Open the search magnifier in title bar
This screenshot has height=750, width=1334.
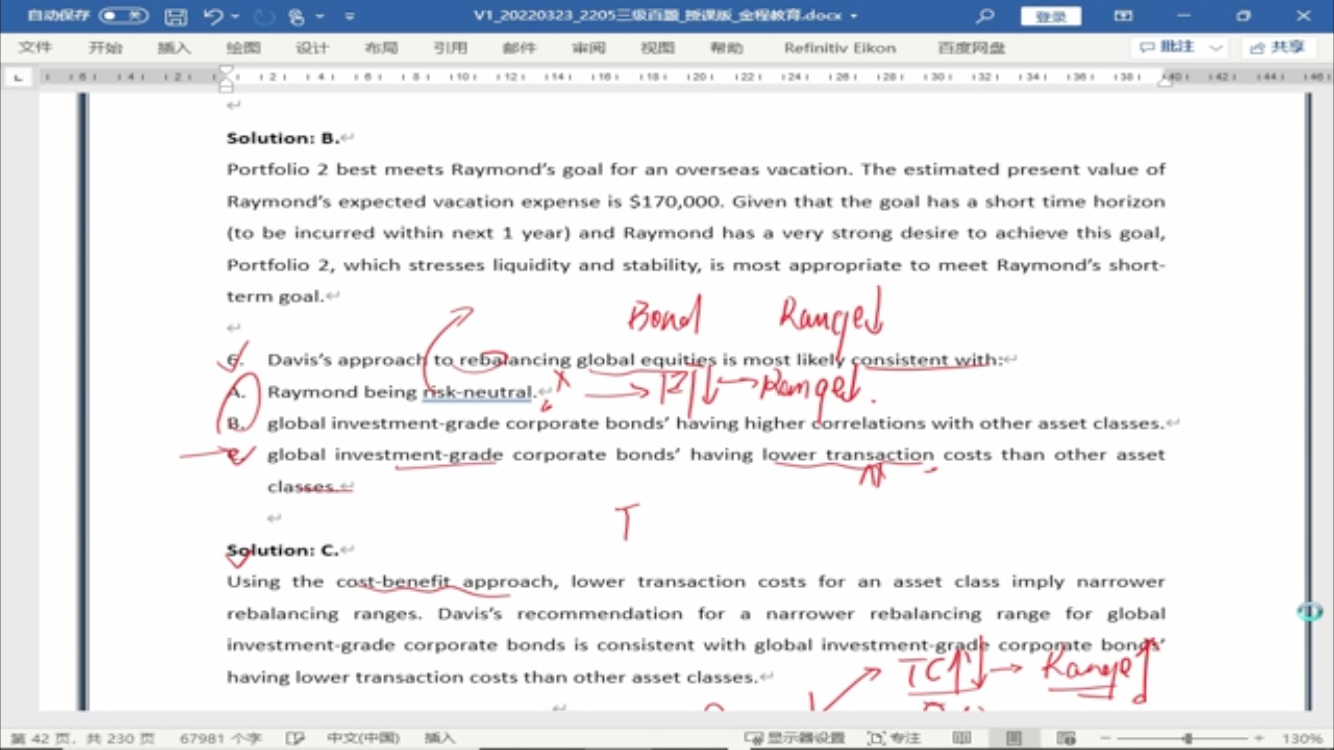(x=985, y=16)
